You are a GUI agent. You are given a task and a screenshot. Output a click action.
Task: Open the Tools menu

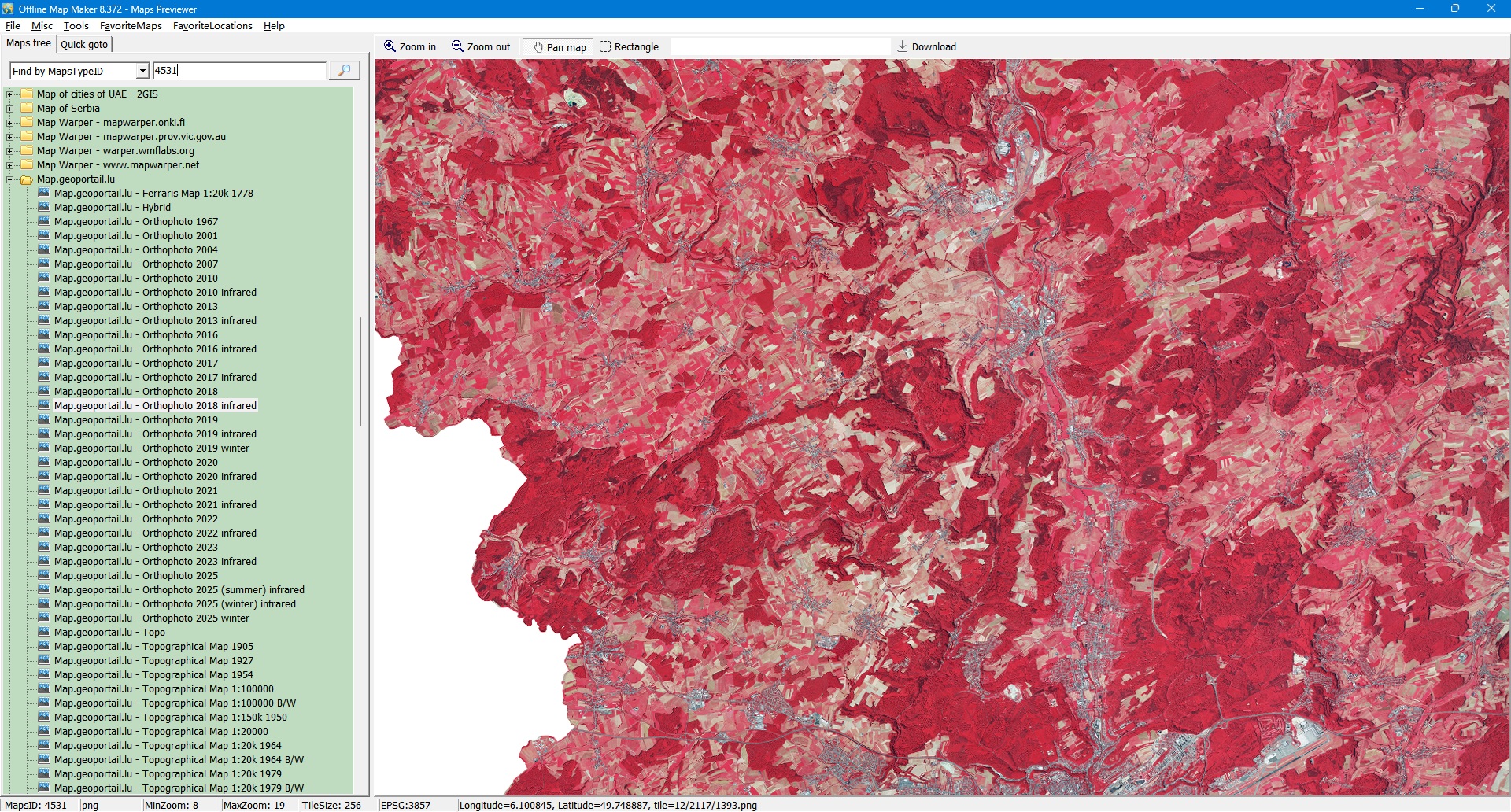point(76,26)
